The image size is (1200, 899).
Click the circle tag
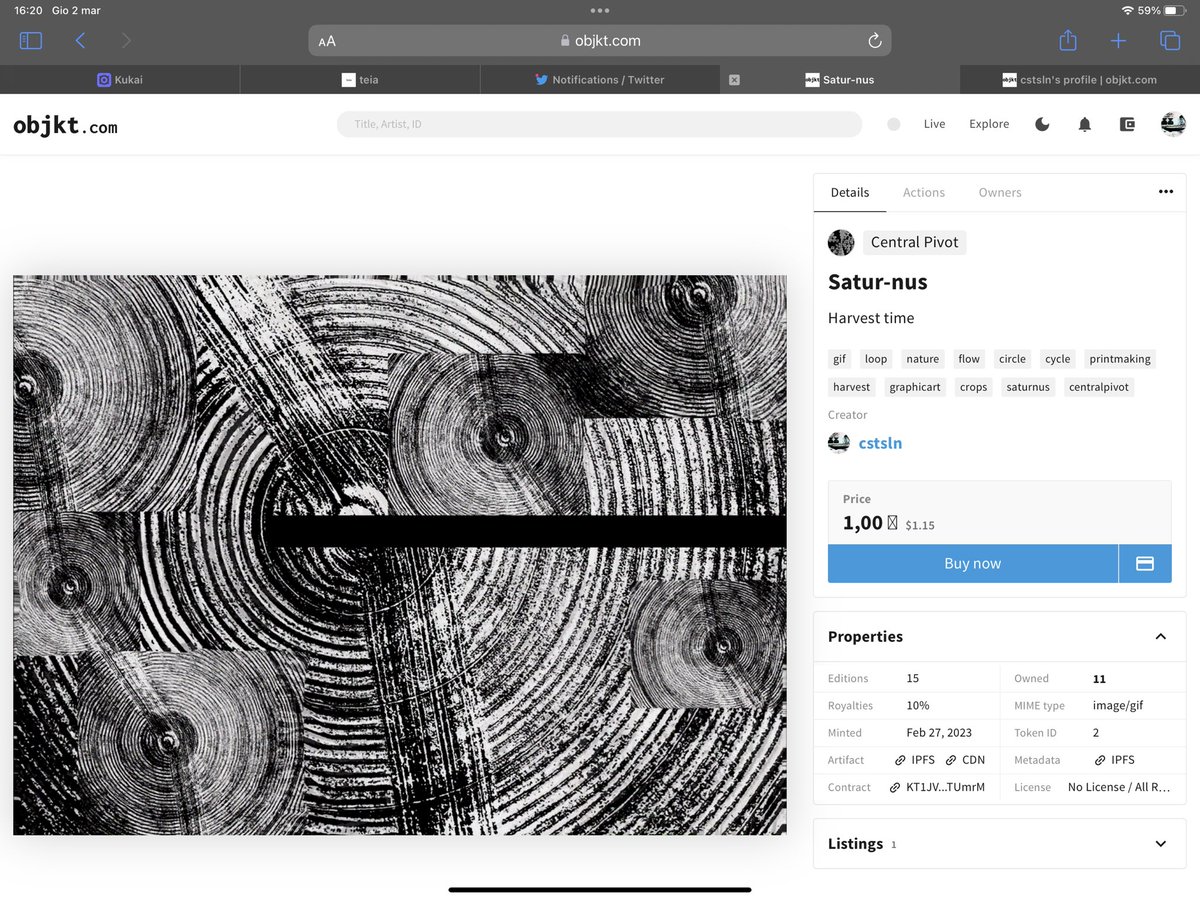[1012, 359]
